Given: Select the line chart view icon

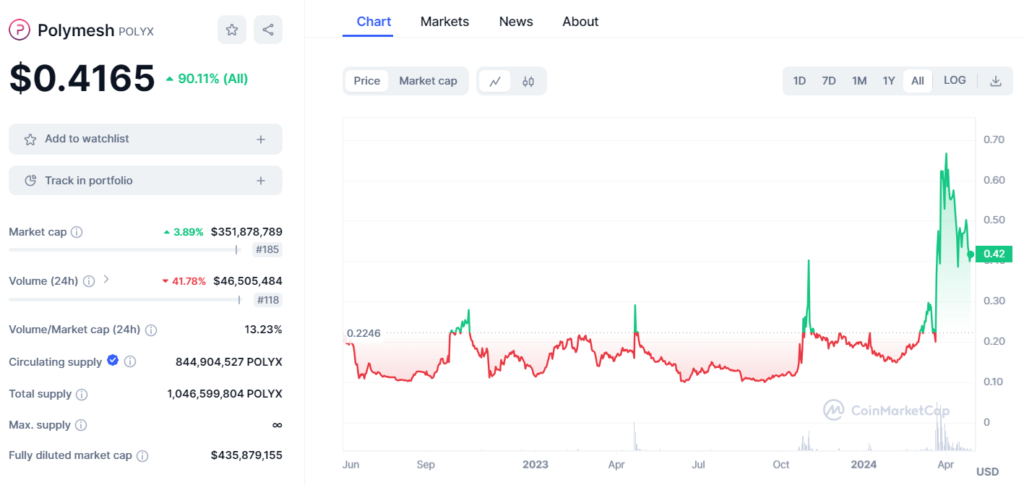Looking at the screenshot, I should click(495, 81).
